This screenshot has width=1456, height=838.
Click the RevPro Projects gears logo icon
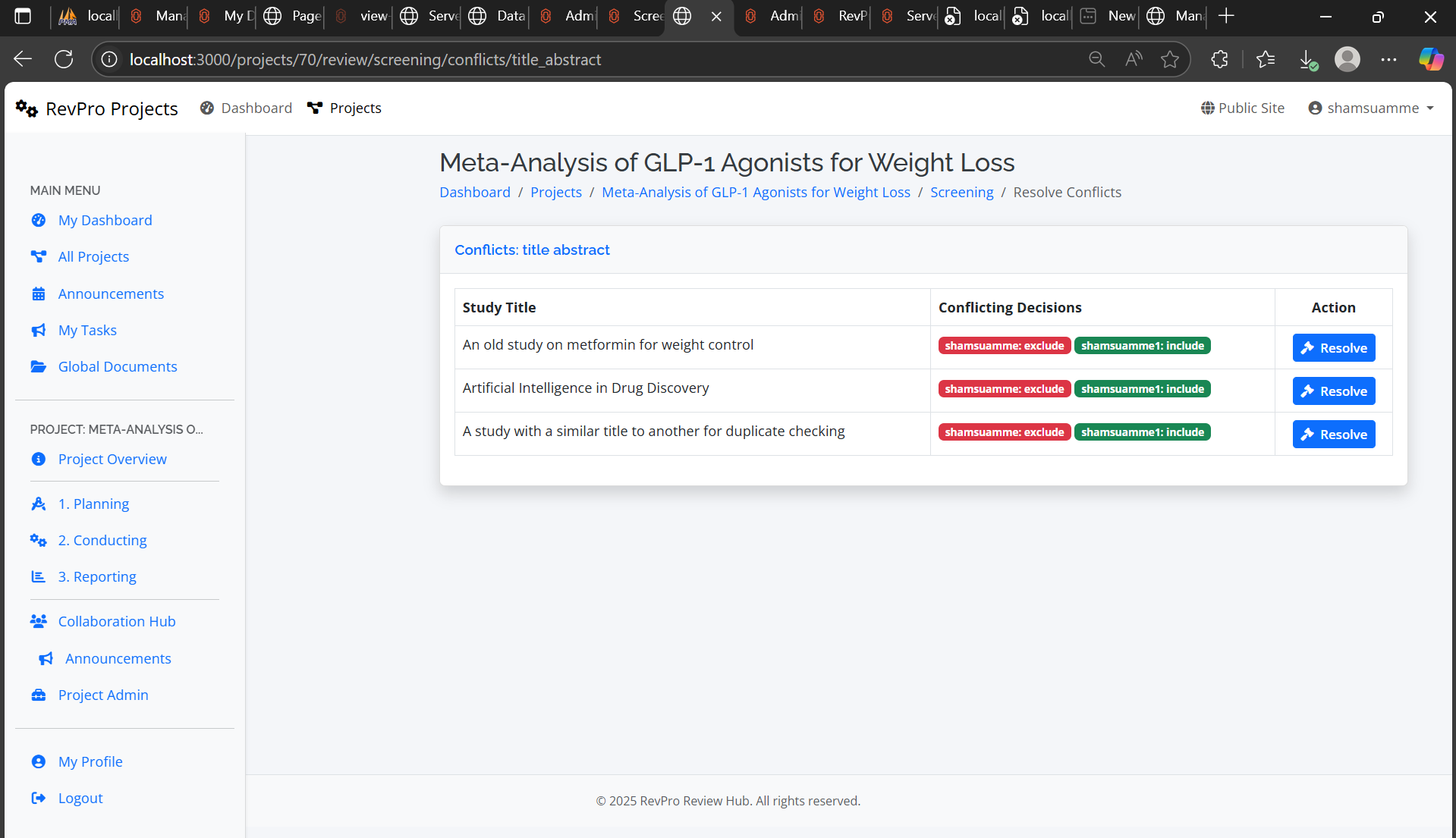pos(27,108)
